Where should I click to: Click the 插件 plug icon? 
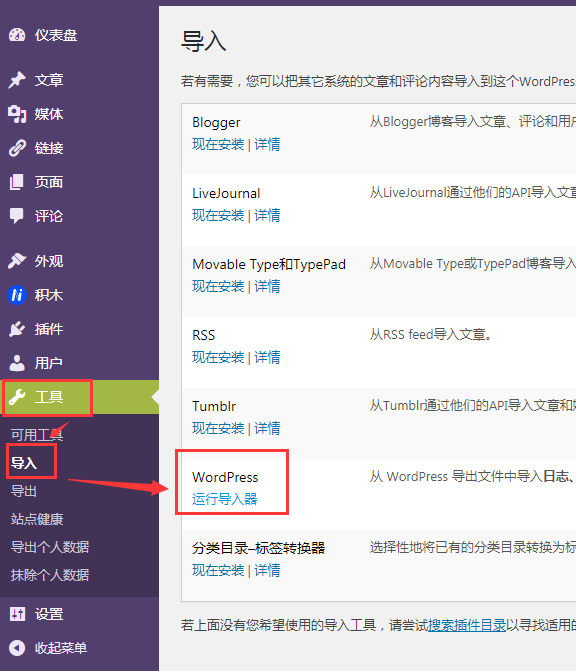pyautogui.click(x=17, y=329)
